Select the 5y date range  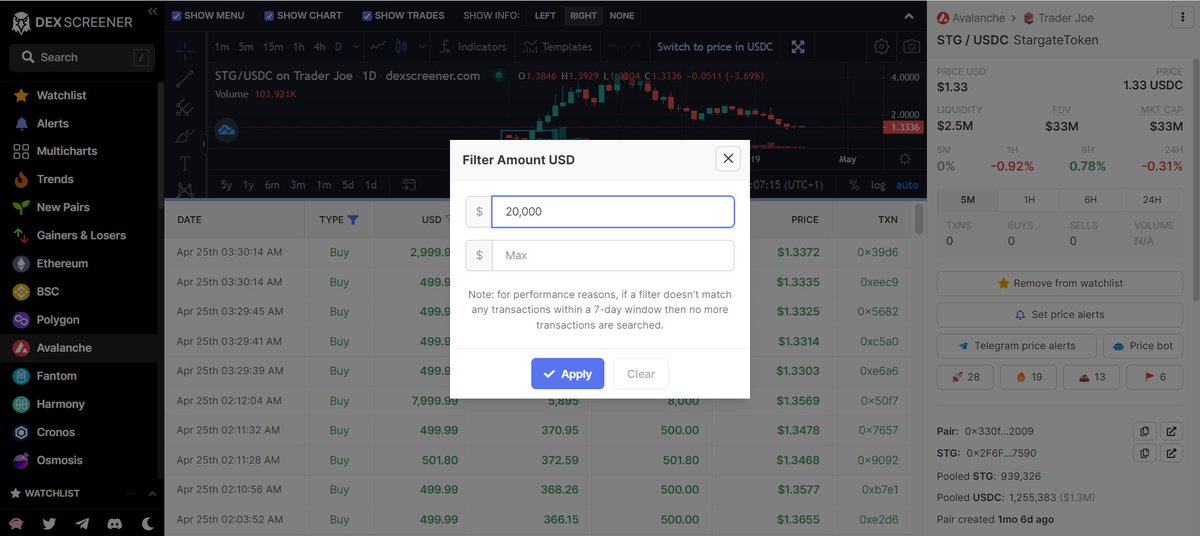coord(226,185)
